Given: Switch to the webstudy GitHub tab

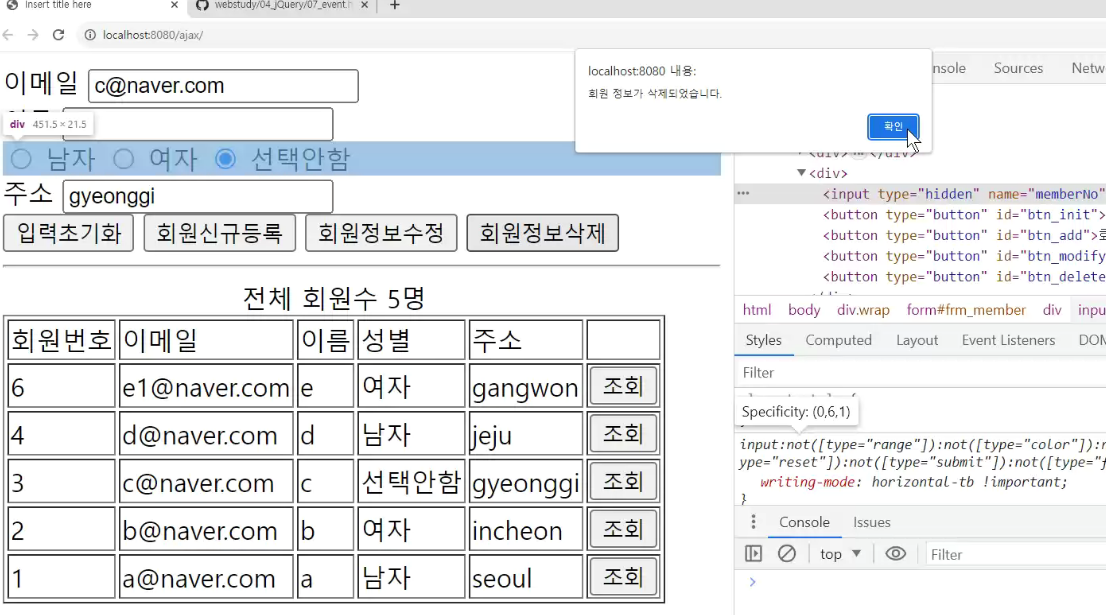Looking at the screenshot, I should pos(282,5).
